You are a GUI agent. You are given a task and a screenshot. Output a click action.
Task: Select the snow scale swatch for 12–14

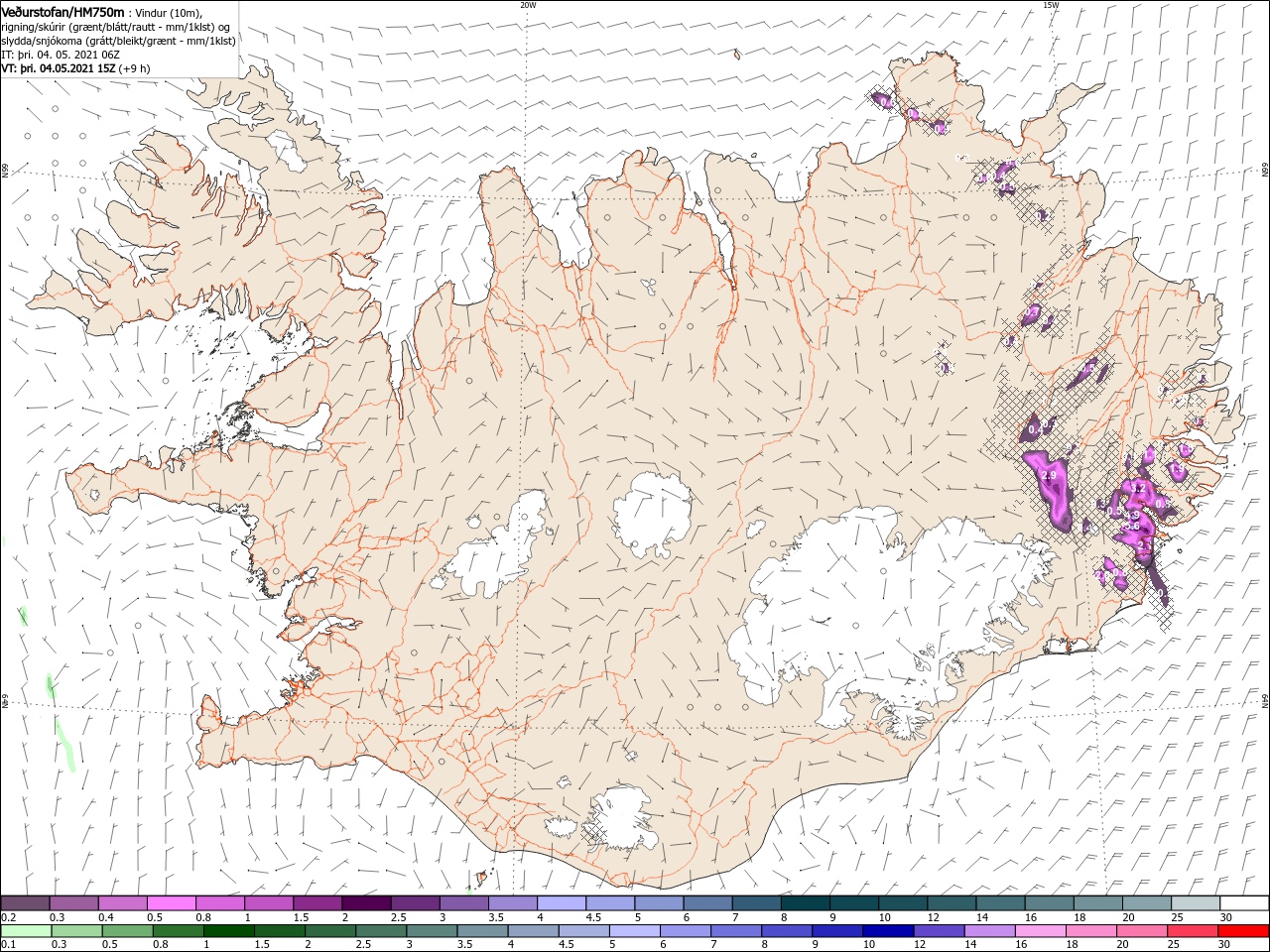coord(951,902)
